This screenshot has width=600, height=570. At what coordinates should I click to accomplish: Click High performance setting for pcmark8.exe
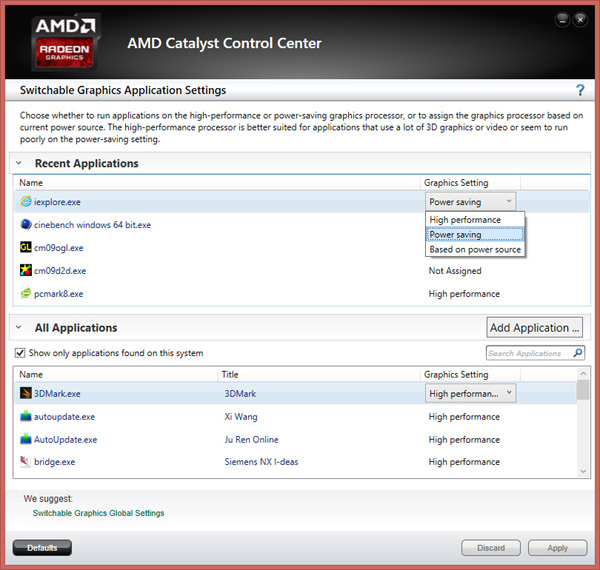point(464,294)
